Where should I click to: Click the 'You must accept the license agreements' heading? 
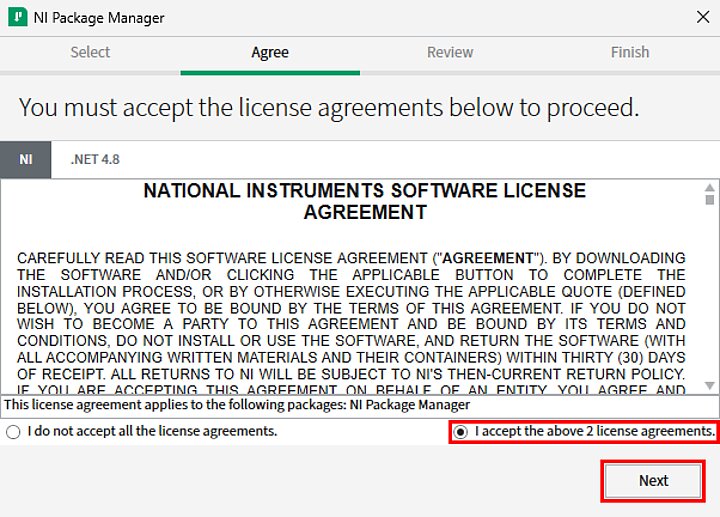point(328,107)
